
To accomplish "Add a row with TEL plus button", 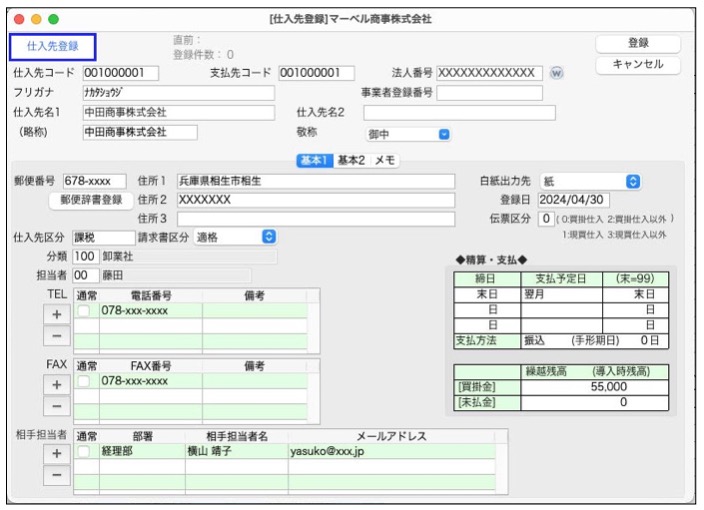I will (x=57, y=314).
